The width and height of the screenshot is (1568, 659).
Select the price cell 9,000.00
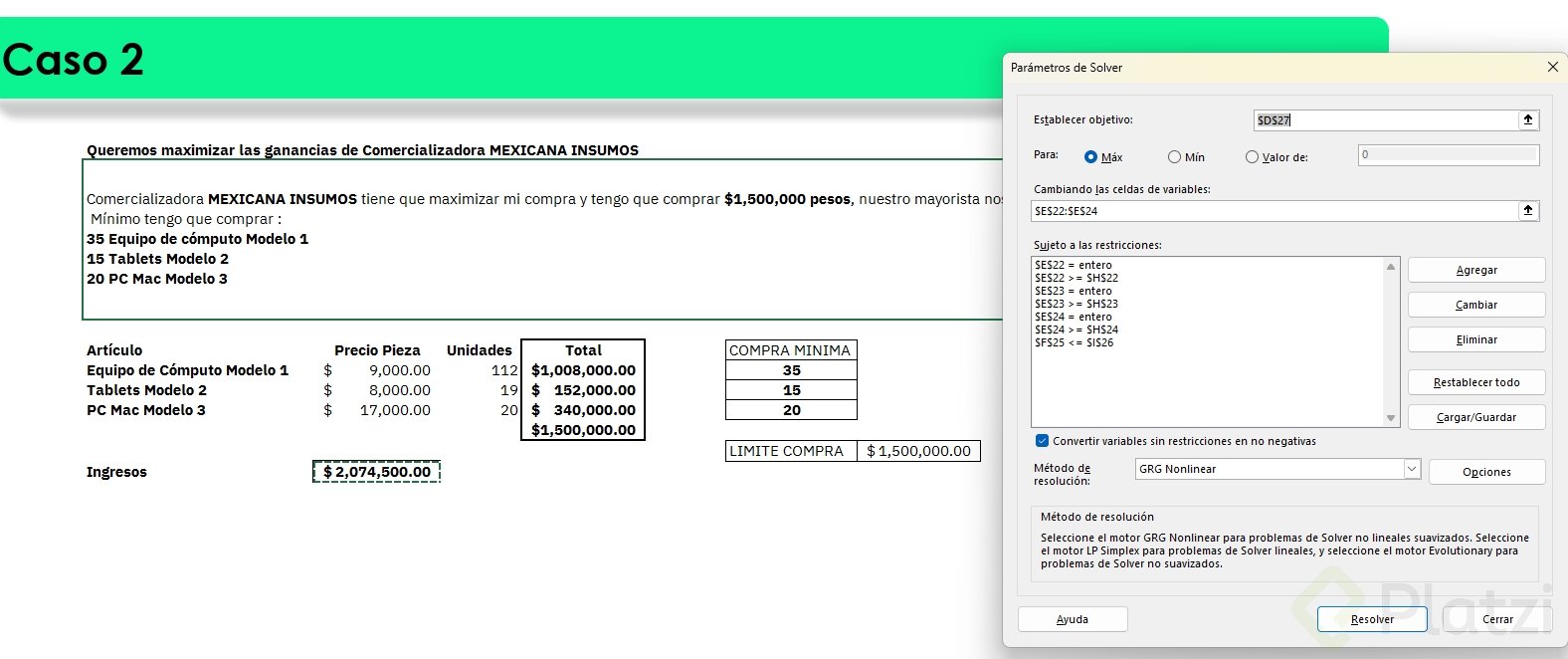pos(377,370)
